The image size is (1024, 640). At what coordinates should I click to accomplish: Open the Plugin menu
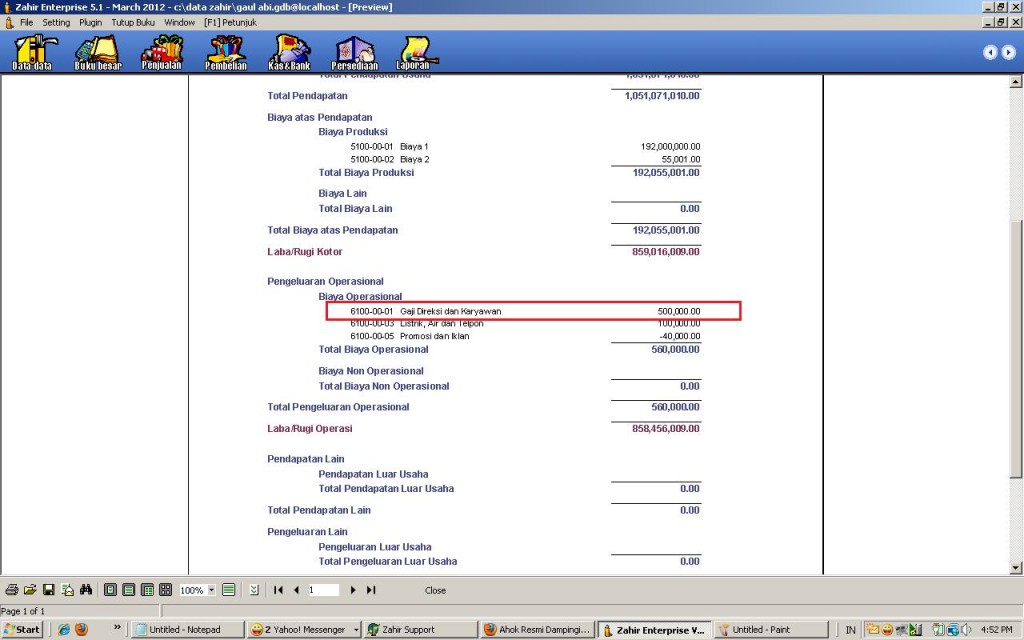point(91,22)
